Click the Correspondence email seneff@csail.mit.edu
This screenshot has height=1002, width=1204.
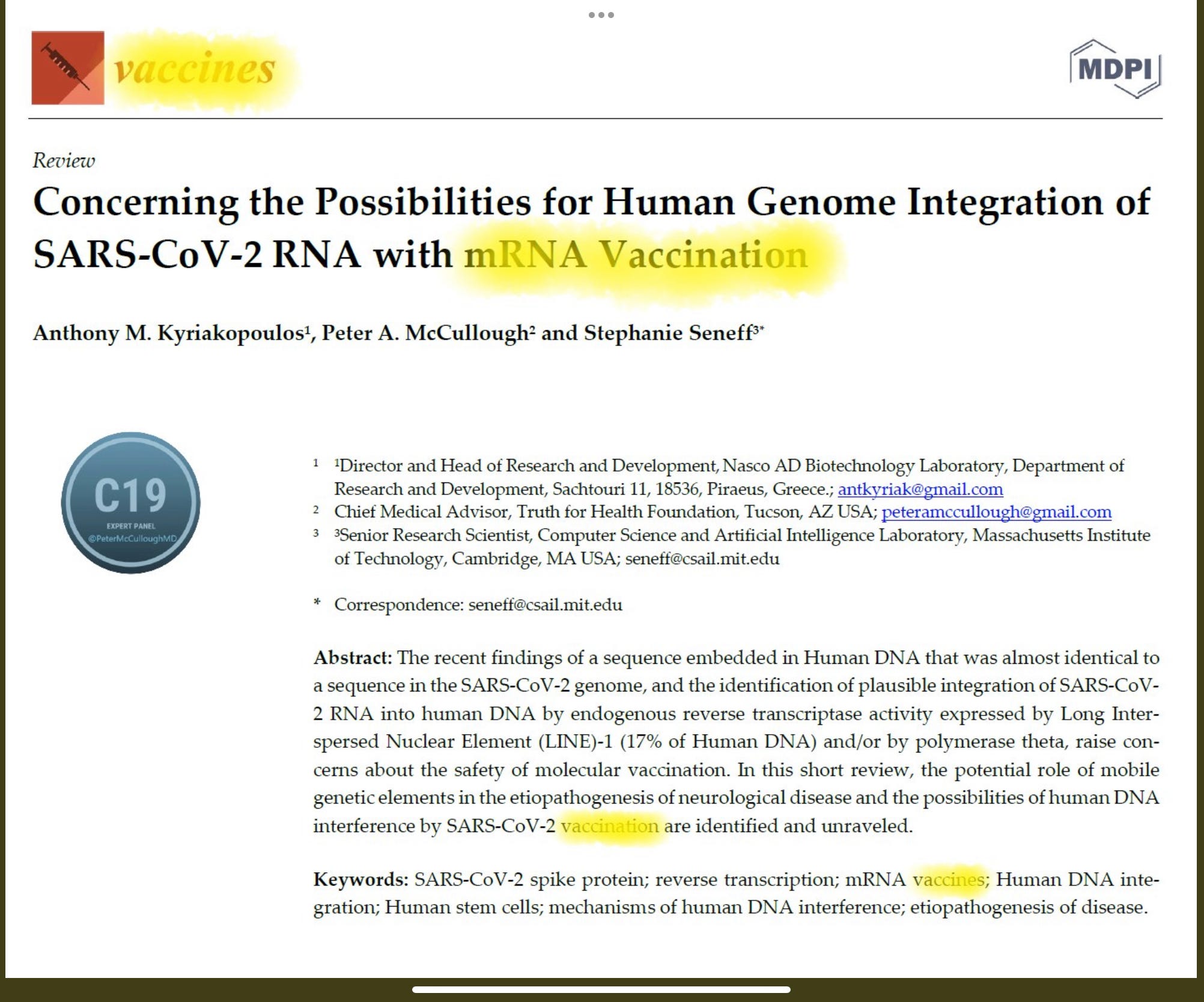(545, 604)
